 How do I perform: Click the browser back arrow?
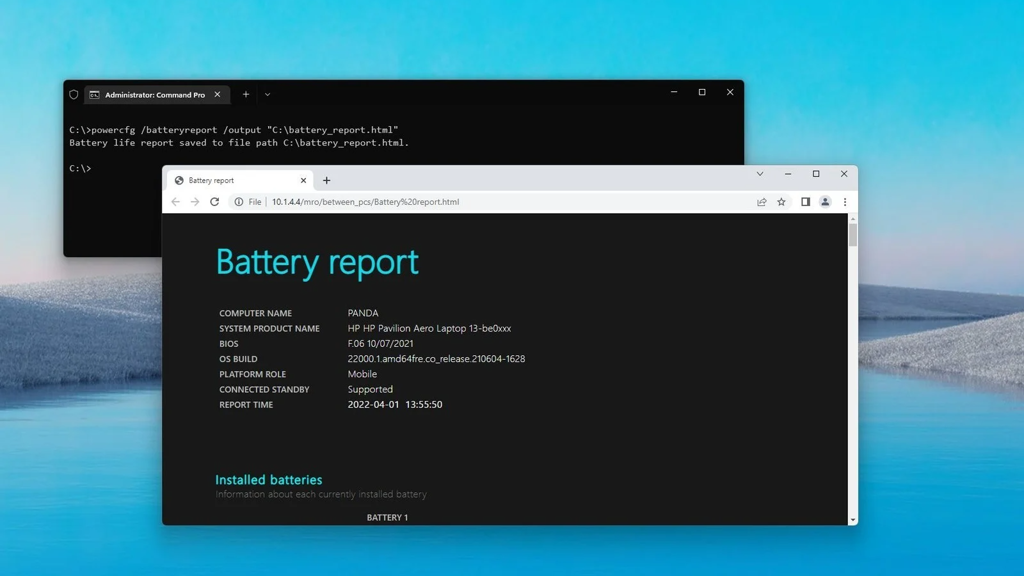[176, 202]
